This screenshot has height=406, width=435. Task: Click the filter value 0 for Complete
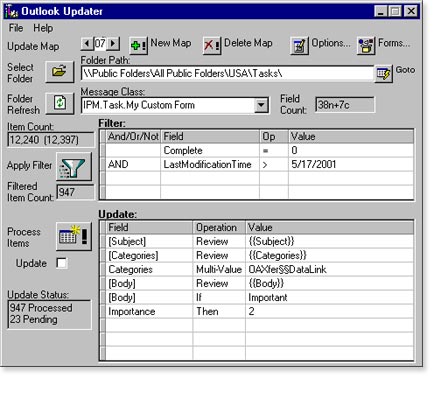point(351,150)
